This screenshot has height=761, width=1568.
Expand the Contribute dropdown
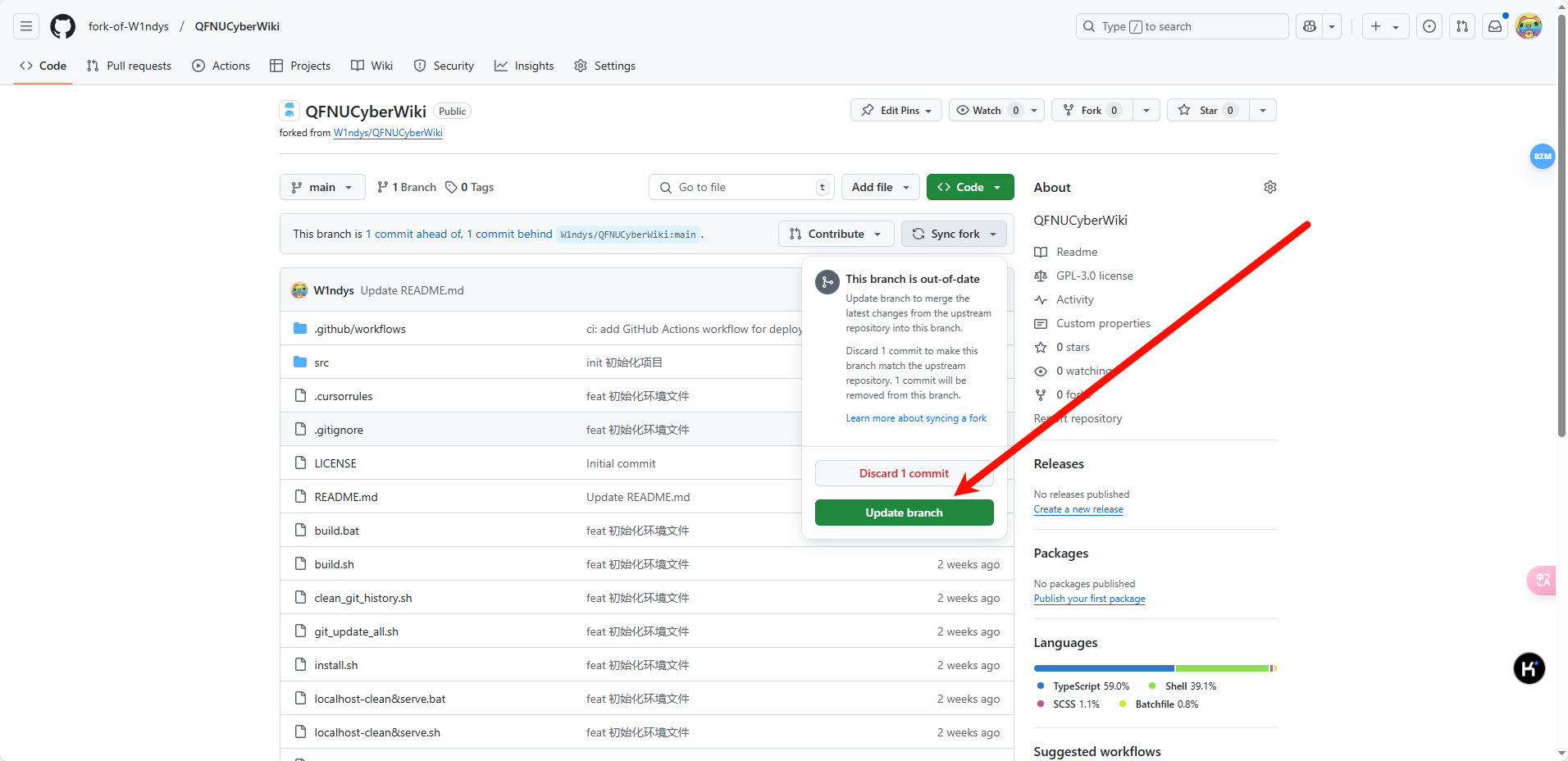(x=836, y=234)
